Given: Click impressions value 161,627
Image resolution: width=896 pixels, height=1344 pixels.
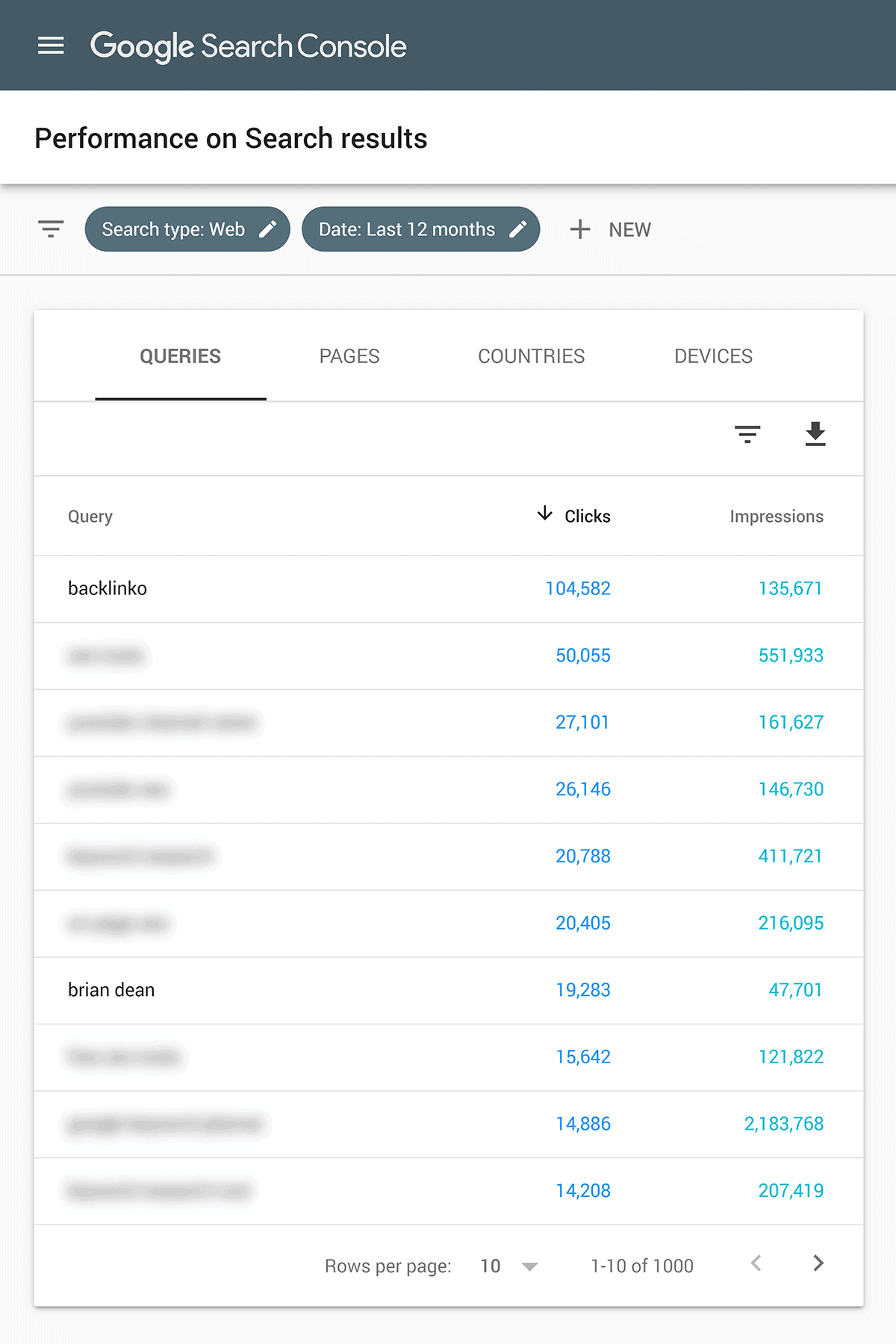Looking at the screenshot, I should [791, 722].
